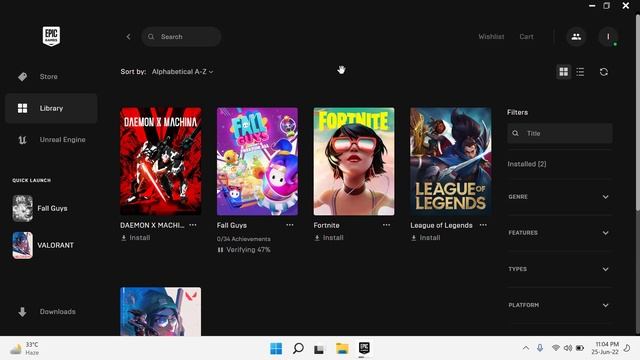The width and height of the screenshot is (640, 360).
Task: Click Epic Games Launcher taskbar icon
Action: 364,348
